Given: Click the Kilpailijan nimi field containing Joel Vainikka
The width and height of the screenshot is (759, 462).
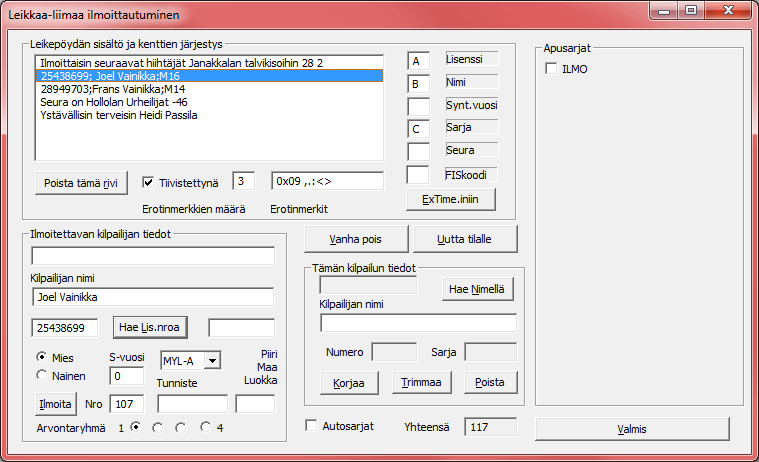Looking at the screenshot, I should pos(152,297).
